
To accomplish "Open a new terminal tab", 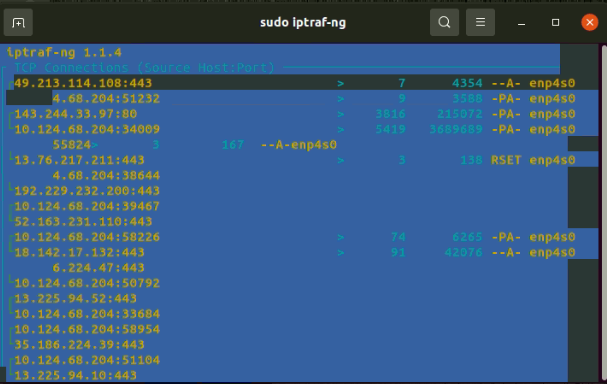I will tap(18, 22).
